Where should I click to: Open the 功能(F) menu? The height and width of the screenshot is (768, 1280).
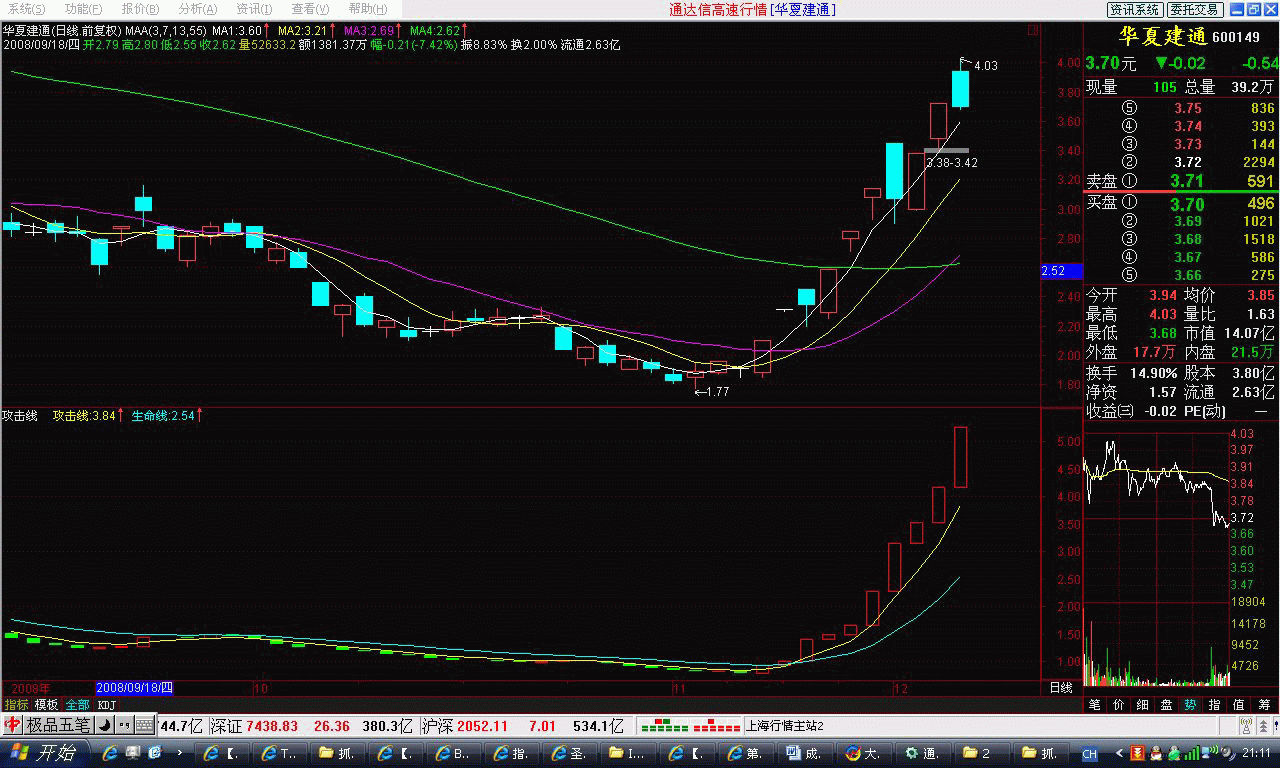84,9
